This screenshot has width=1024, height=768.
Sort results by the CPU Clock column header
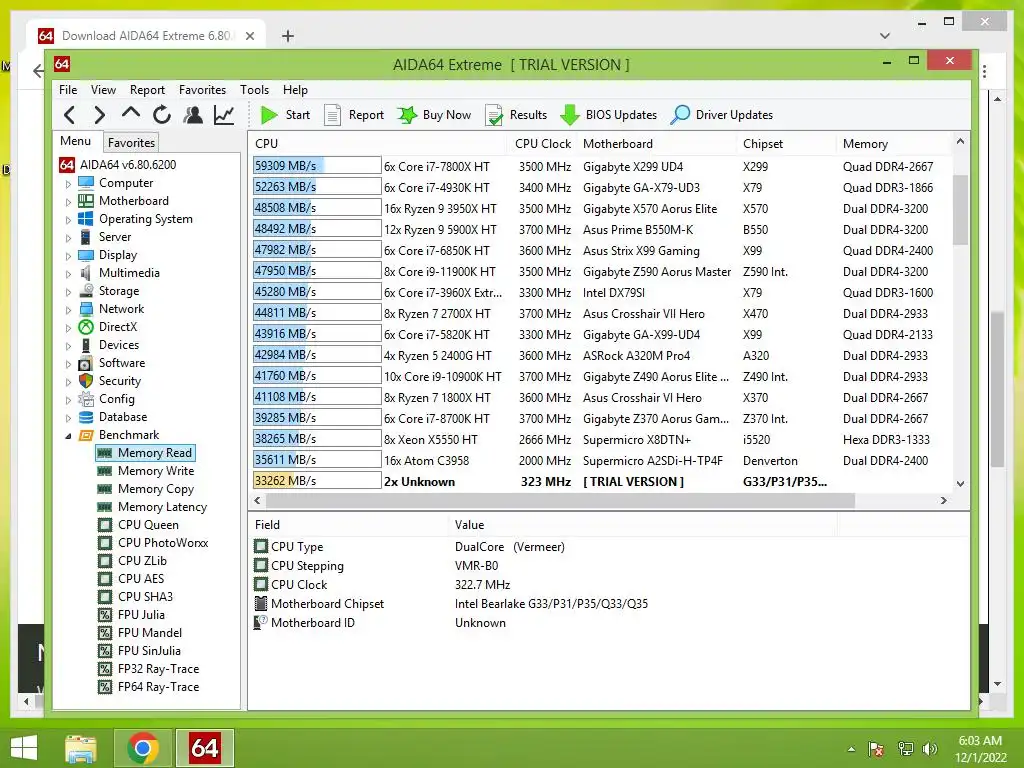pyautogui.click(x=542, y=144)
